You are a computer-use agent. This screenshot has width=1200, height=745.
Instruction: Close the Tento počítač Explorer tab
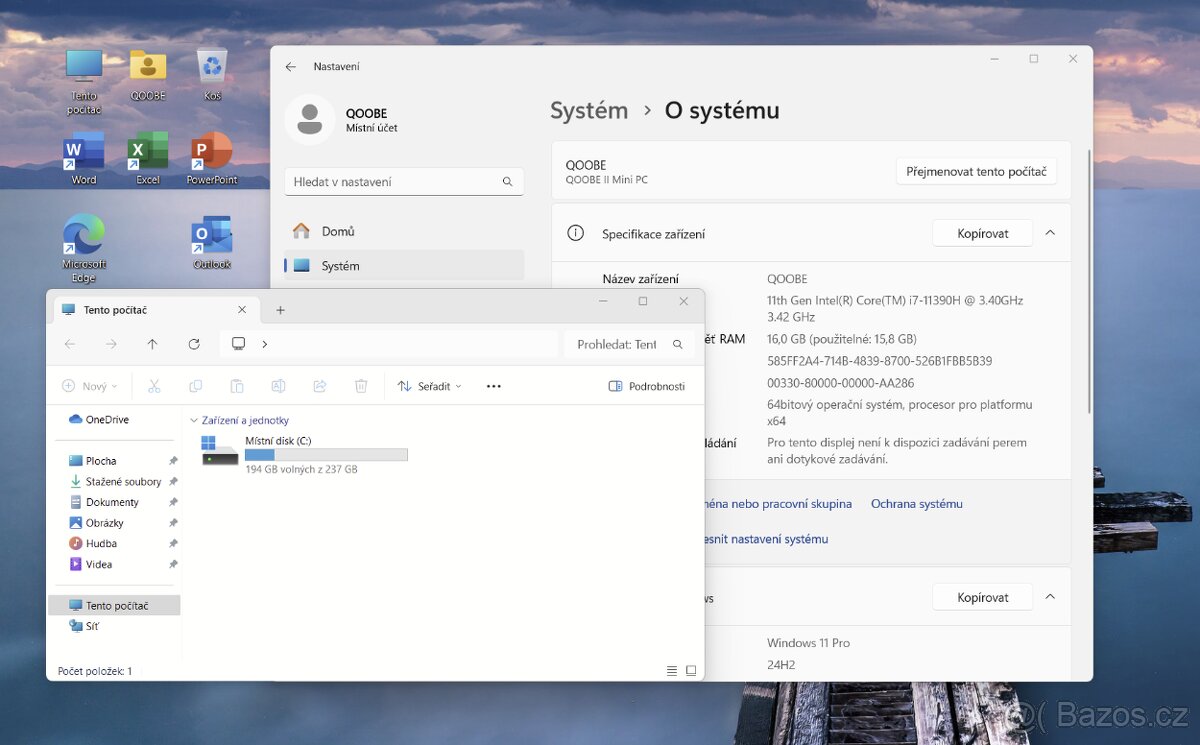(x=242, y=310)
